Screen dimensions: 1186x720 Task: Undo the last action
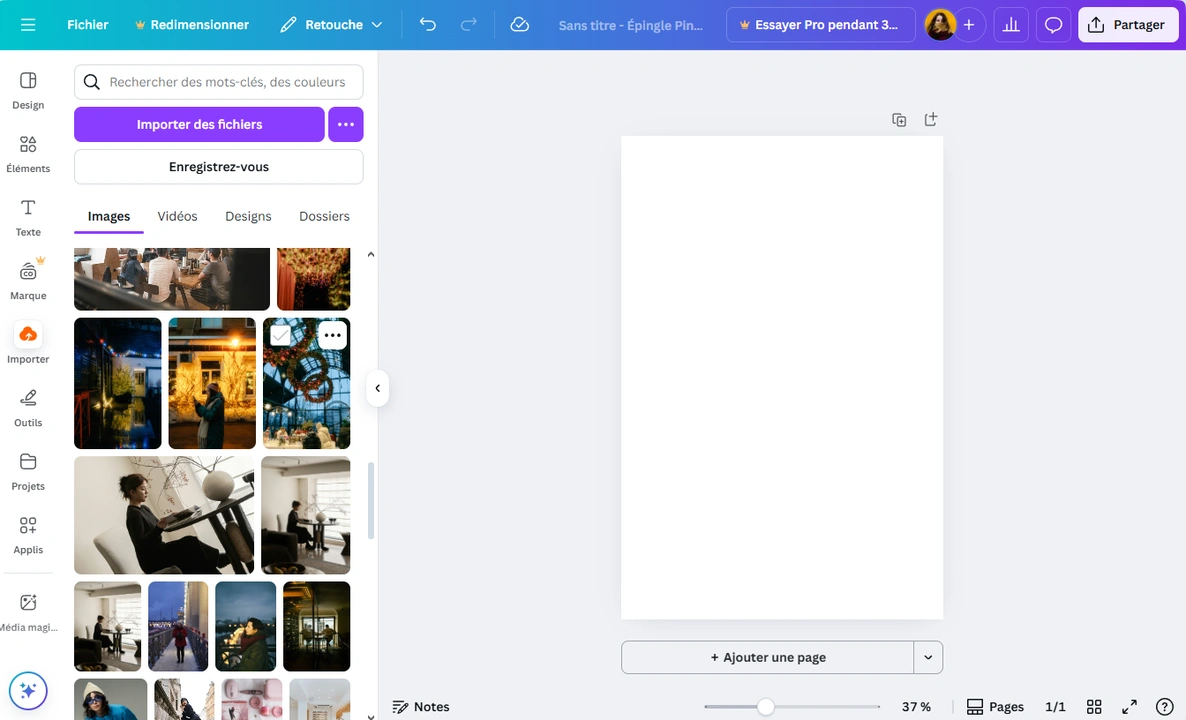pos(427,24)
